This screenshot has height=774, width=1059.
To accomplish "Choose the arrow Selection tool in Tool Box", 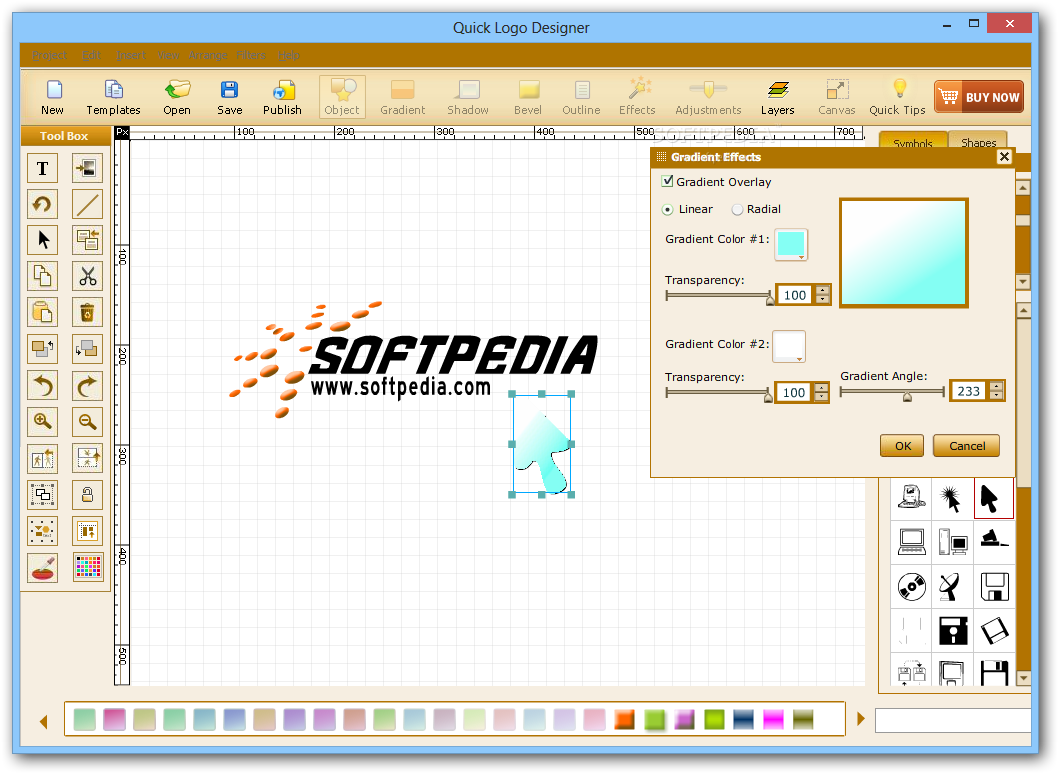I will [43, 240].
